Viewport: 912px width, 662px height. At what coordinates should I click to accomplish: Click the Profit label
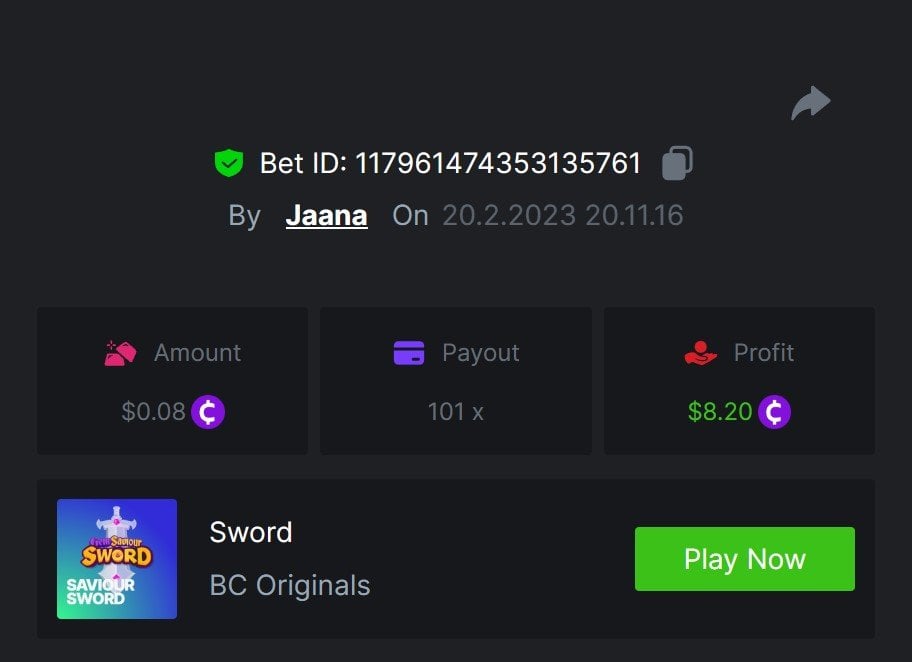764,353
